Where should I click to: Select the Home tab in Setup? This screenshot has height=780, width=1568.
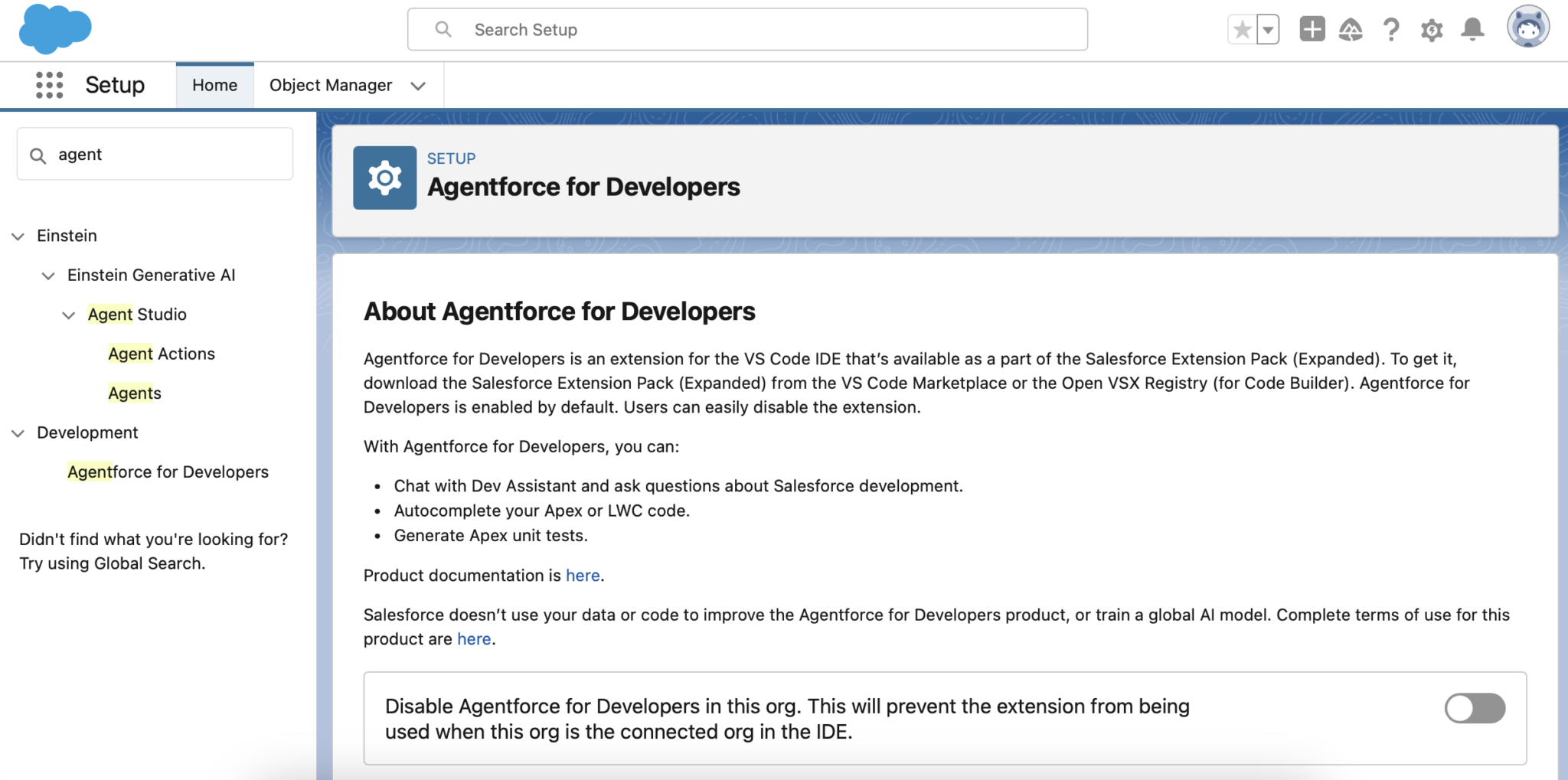pos(214,85)
